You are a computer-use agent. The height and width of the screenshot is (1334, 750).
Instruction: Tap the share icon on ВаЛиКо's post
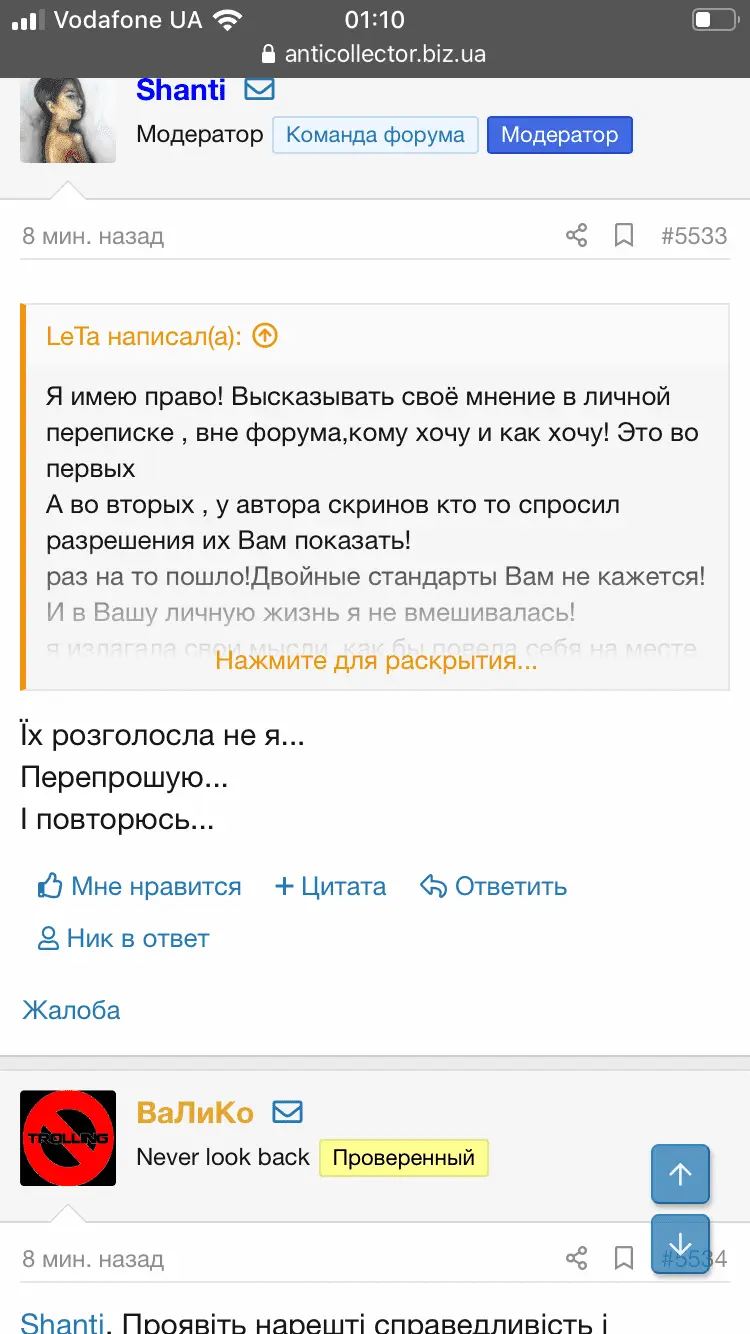pyautogui.click(x=576, y=1258)
